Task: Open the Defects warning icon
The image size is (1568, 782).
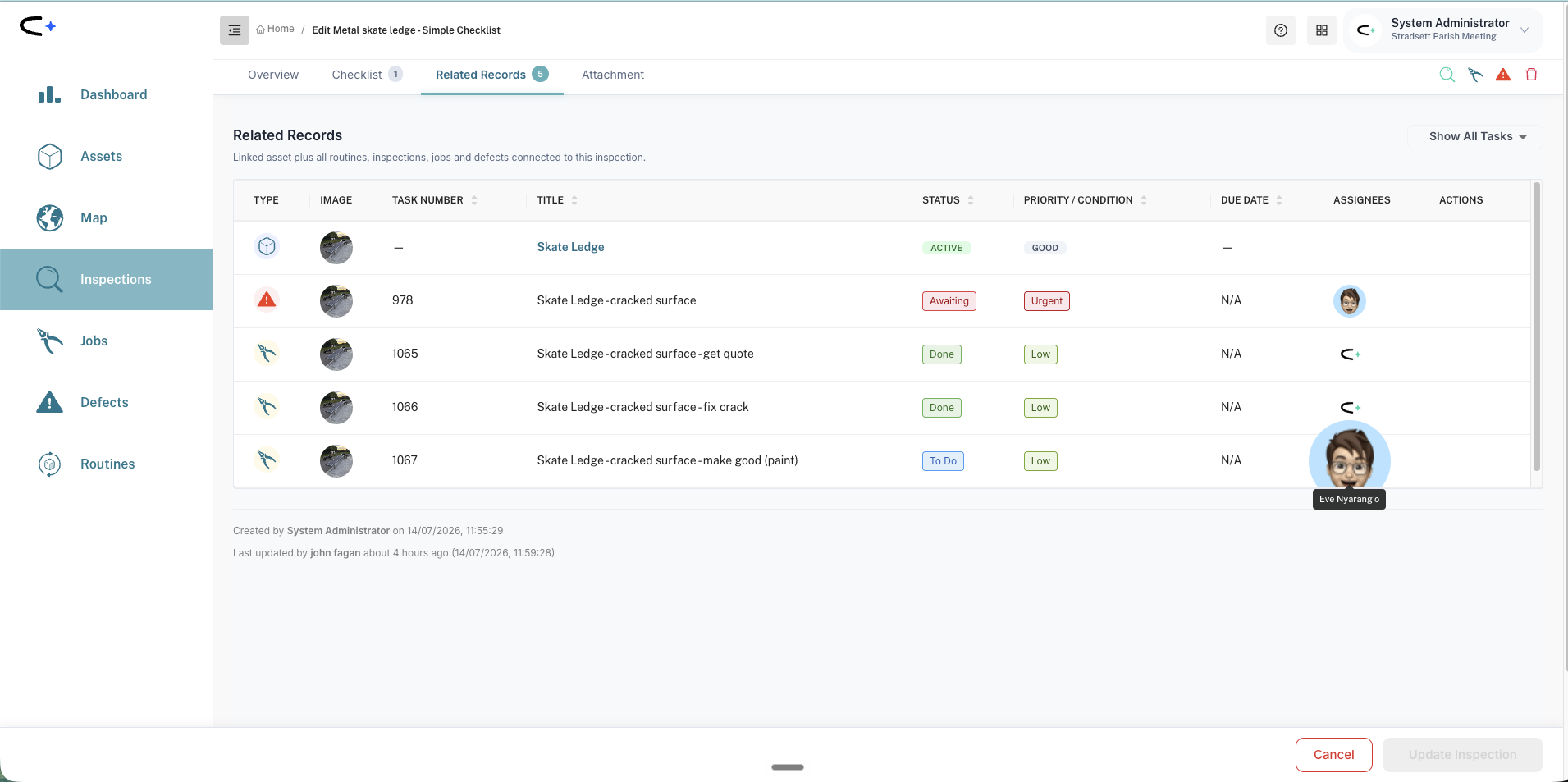Action: coord(50,402)
